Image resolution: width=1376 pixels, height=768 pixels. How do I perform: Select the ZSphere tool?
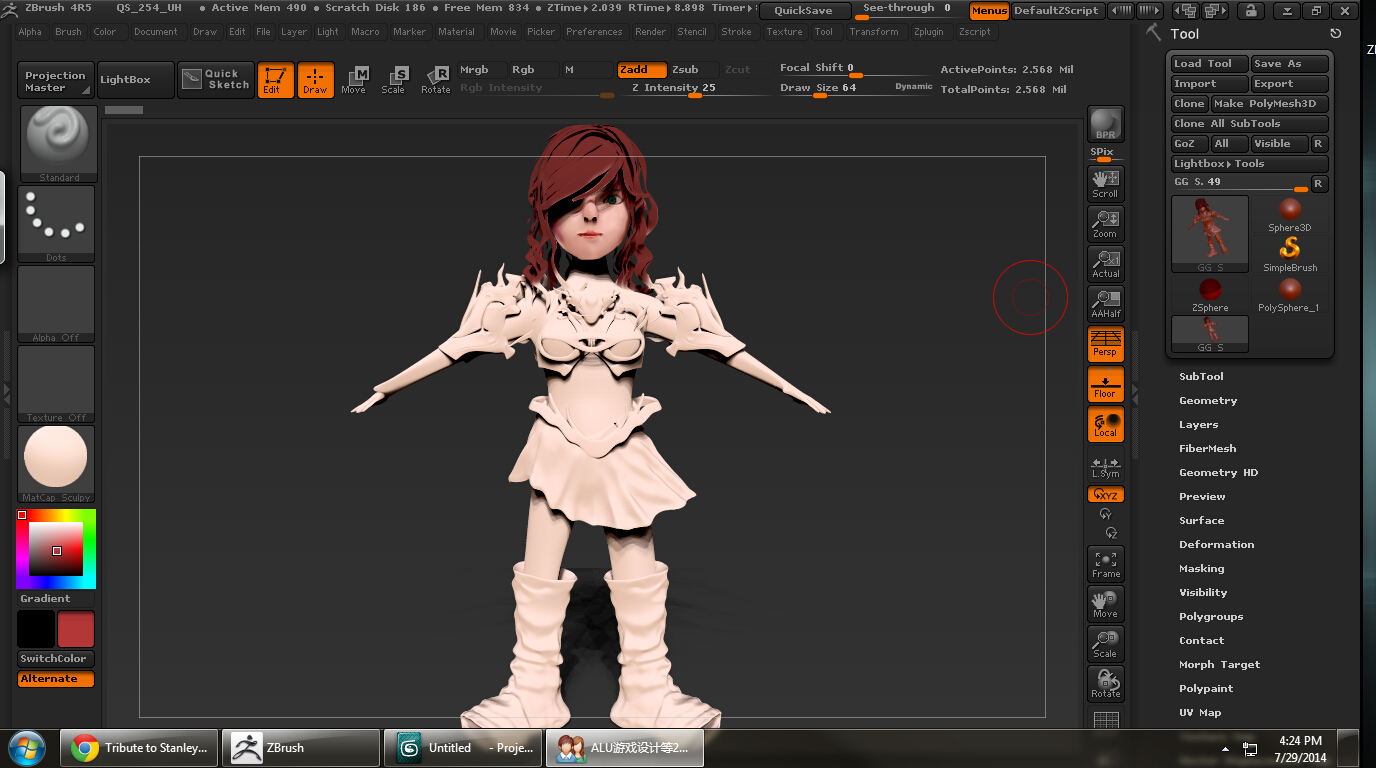(x=1210, y=295)
